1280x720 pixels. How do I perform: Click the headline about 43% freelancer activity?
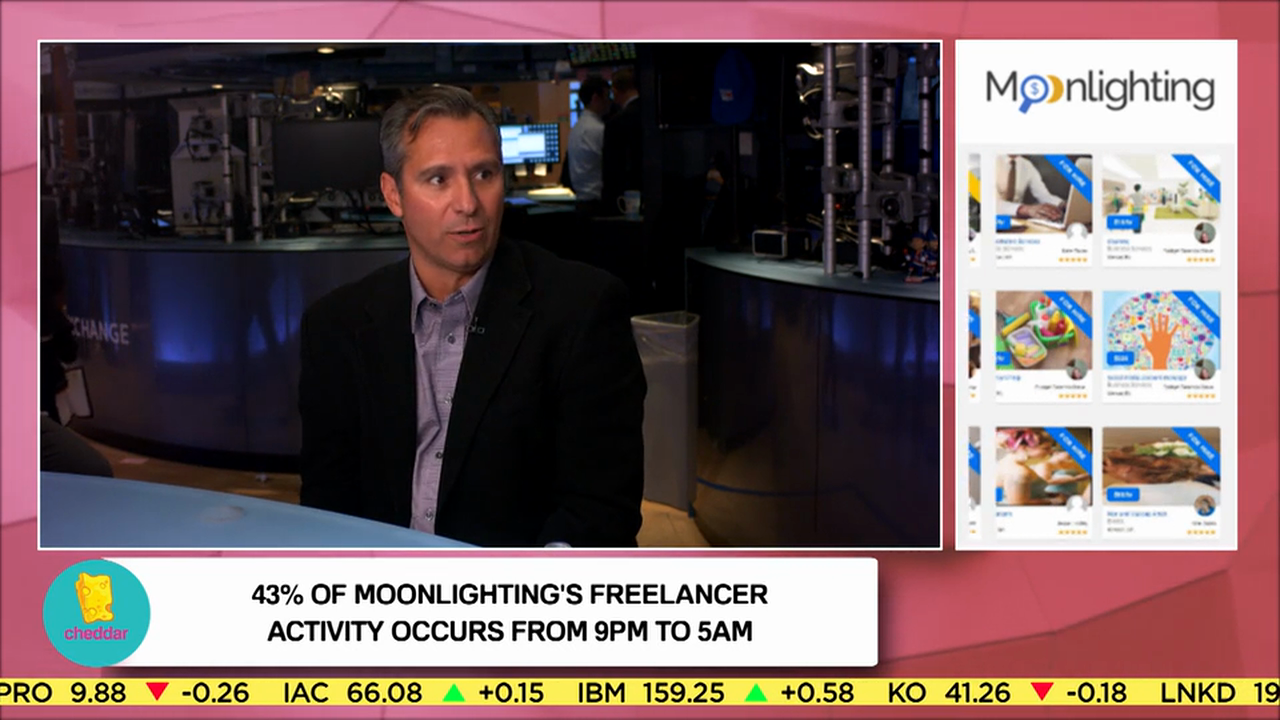pyautogui.click(x=509, y=613)
